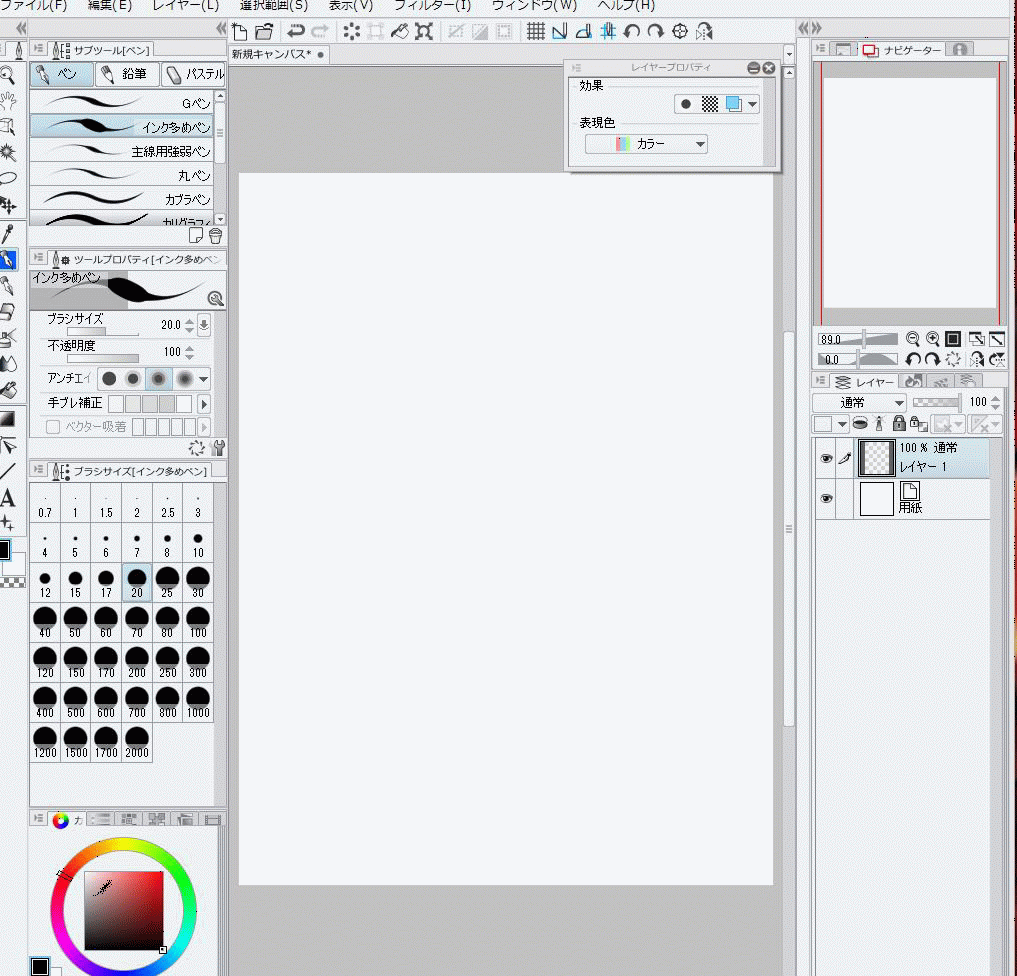The height and width of the screenshot is (976, 1017).
Task: Expand the アンチエイリアス options dropdown arrow
Action: [204, 379]
